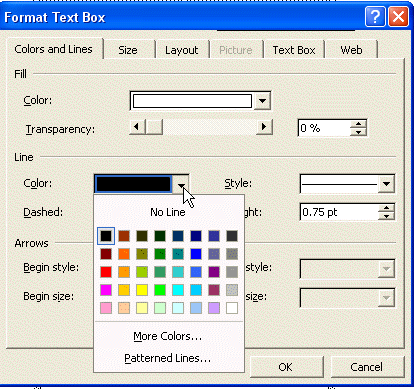Click the Help question mark icon
Viewport: 415px width, 389px height.
coord(375,16)
